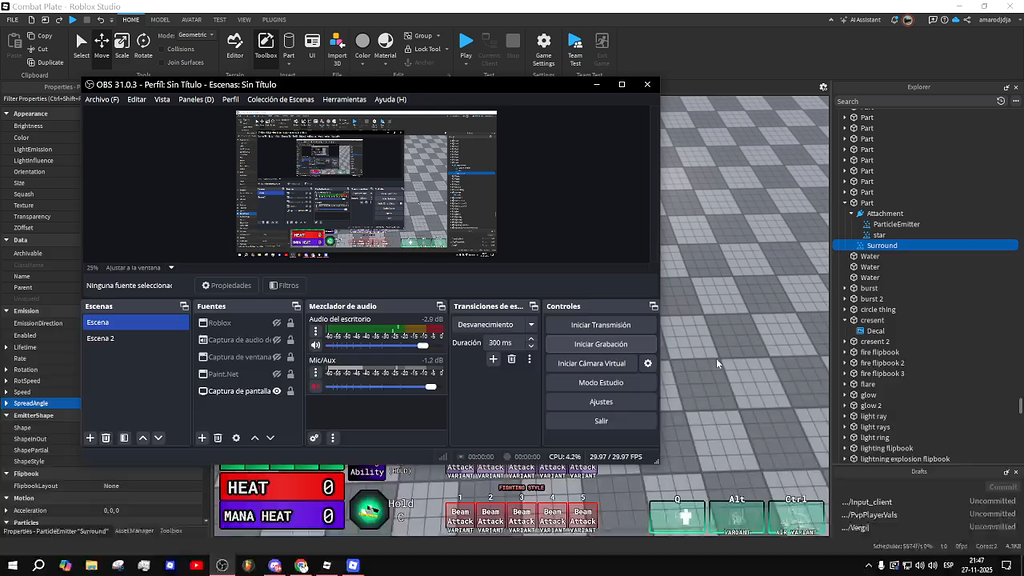1024x576 pixels.
Task: Open advanced audio properties in the mixer
Action: point(314,438)
